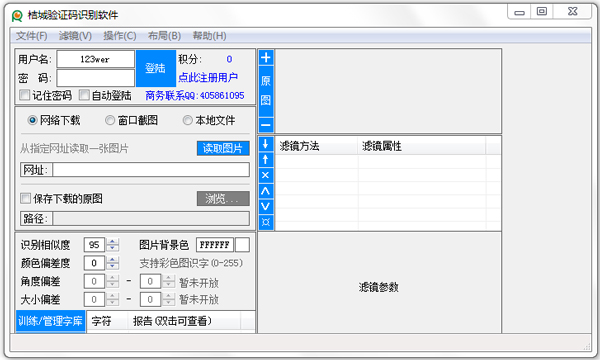Increase 识别相似度 with up stepper

pos(112,241)
